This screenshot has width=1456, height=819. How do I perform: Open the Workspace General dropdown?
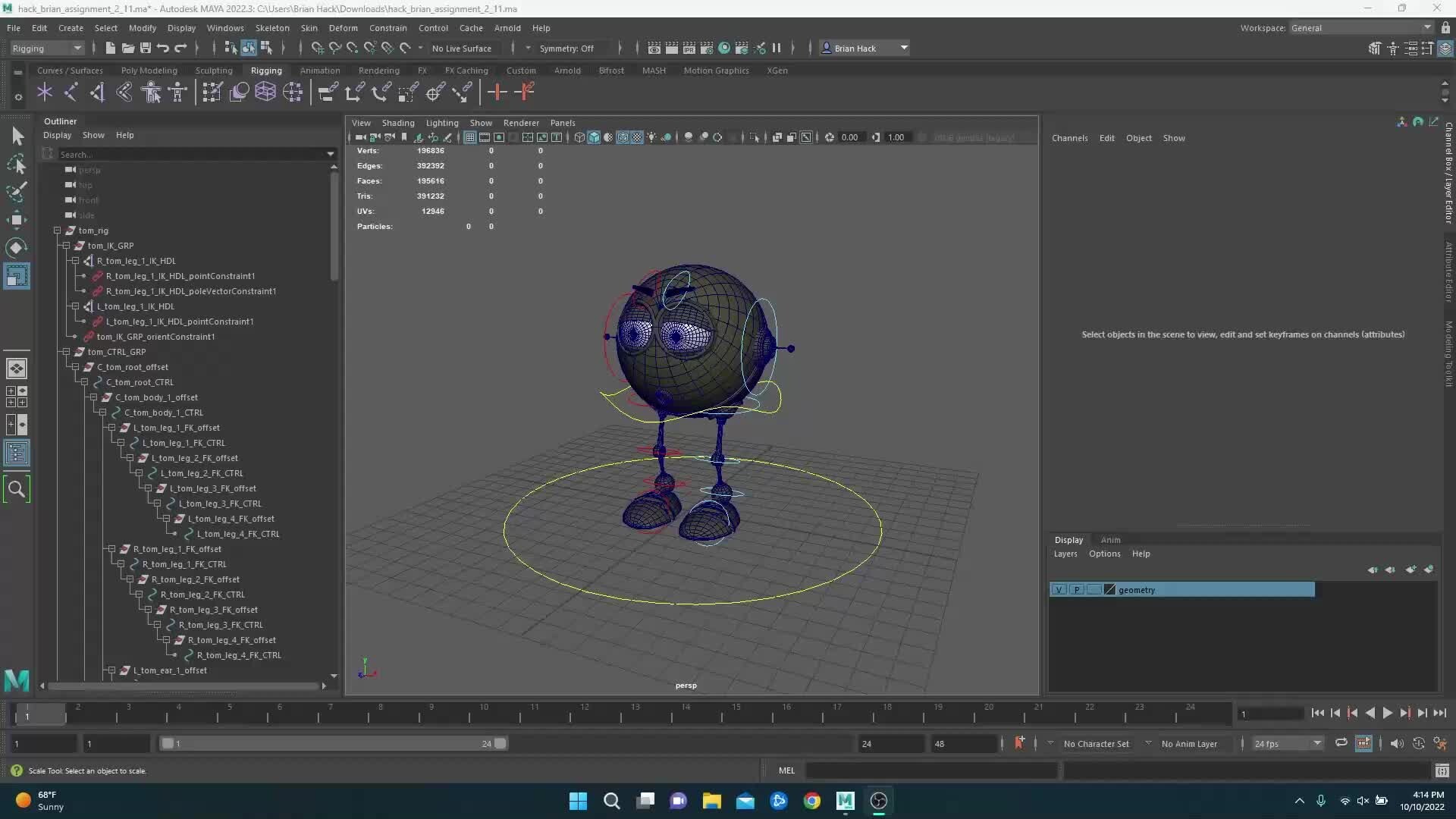[x=1357, y=27]
